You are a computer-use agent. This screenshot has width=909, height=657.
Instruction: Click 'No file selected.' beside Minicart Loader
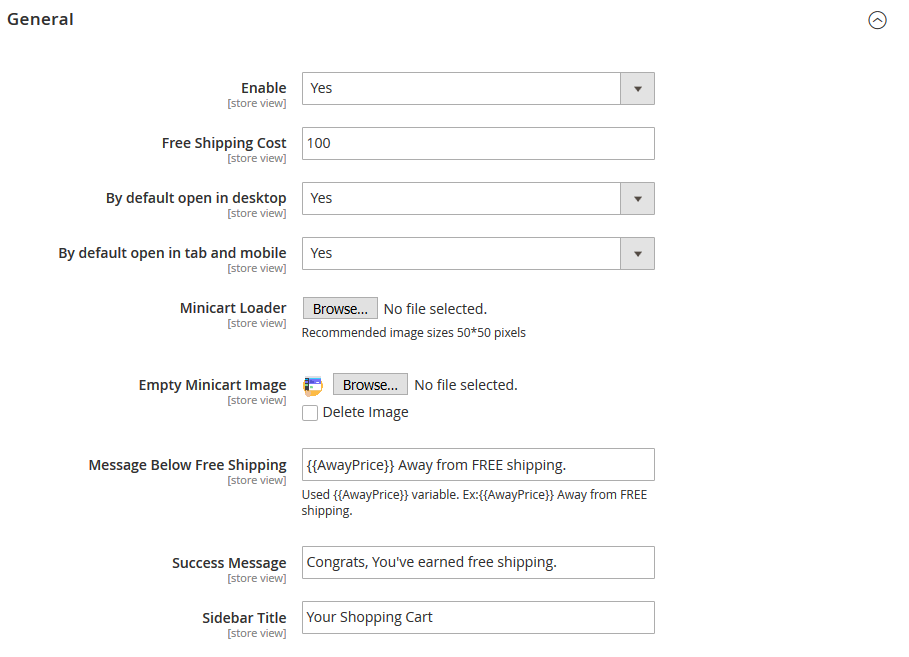(435, 309)
